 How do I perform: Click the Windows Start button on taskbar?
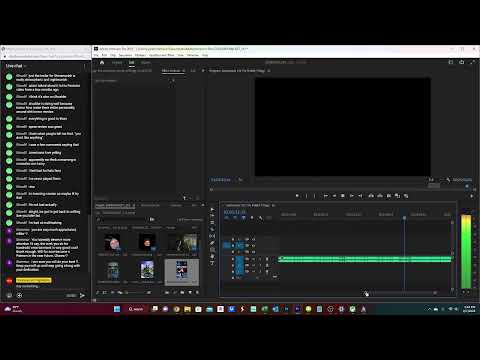click(x=117, y=309)
